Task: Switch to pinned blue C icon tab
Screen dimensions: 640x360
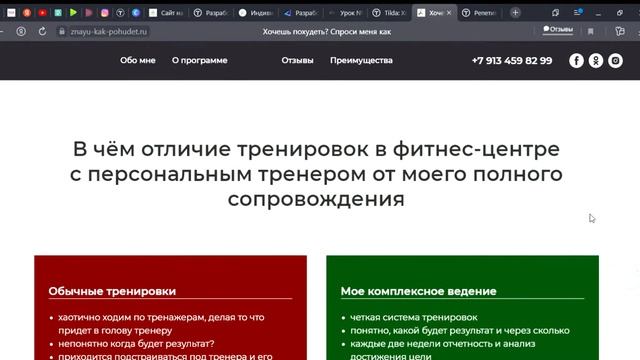Action: click(x=136, y=13)
